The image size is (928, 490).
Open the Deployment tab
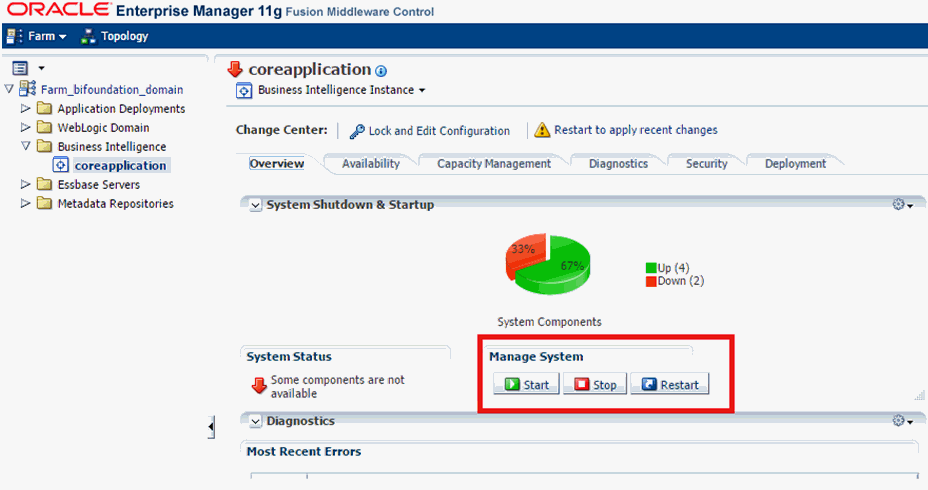tap(795, 164)
